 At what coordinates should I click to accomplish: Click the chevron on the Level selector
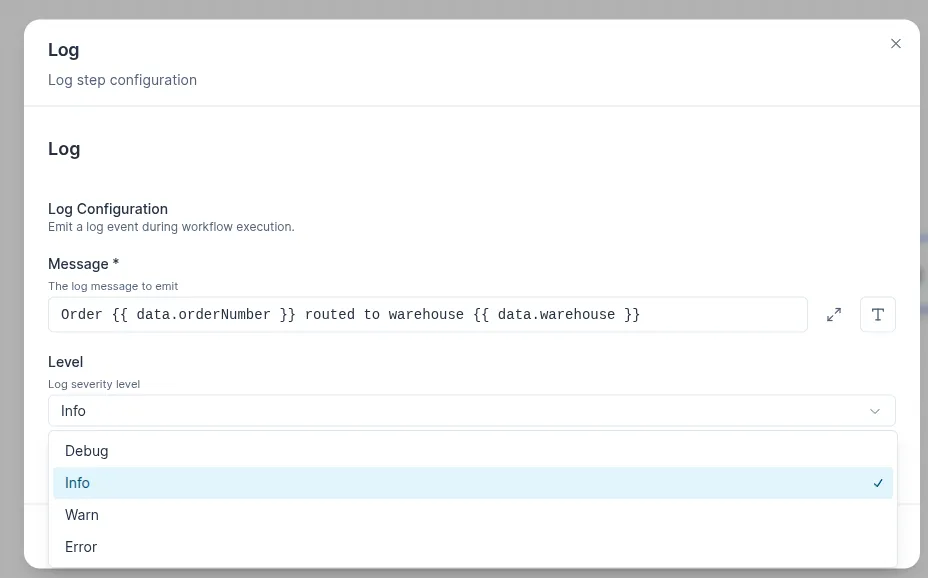pos(875,410)
